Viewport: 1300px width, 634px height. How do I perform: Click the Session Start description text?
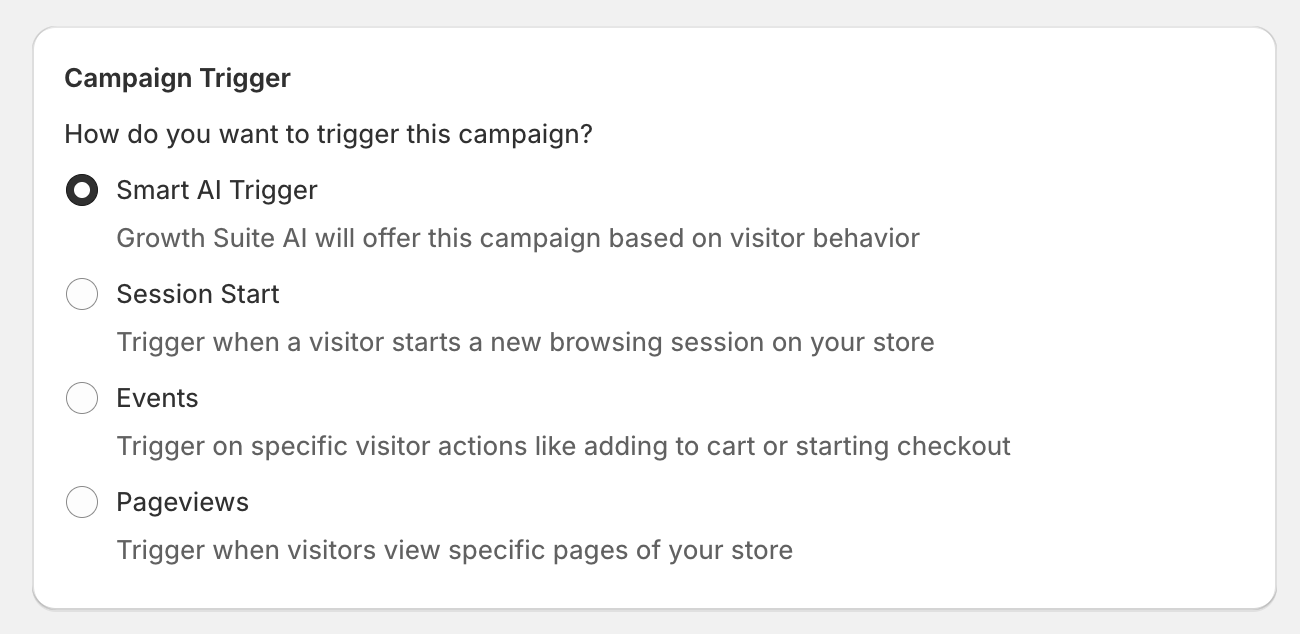[526, 342]
